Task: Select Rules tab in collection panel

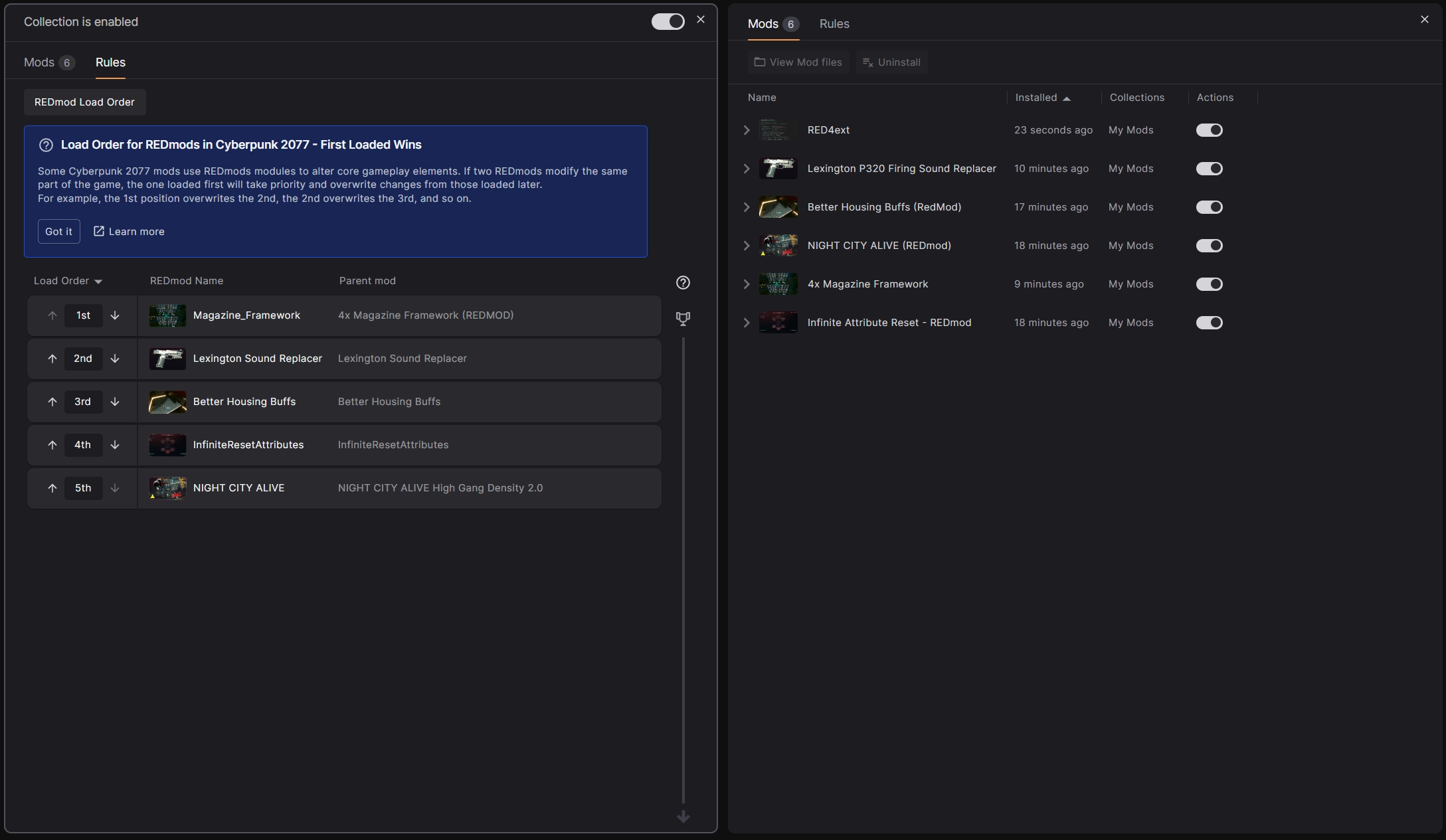Action: click(110, 62)
